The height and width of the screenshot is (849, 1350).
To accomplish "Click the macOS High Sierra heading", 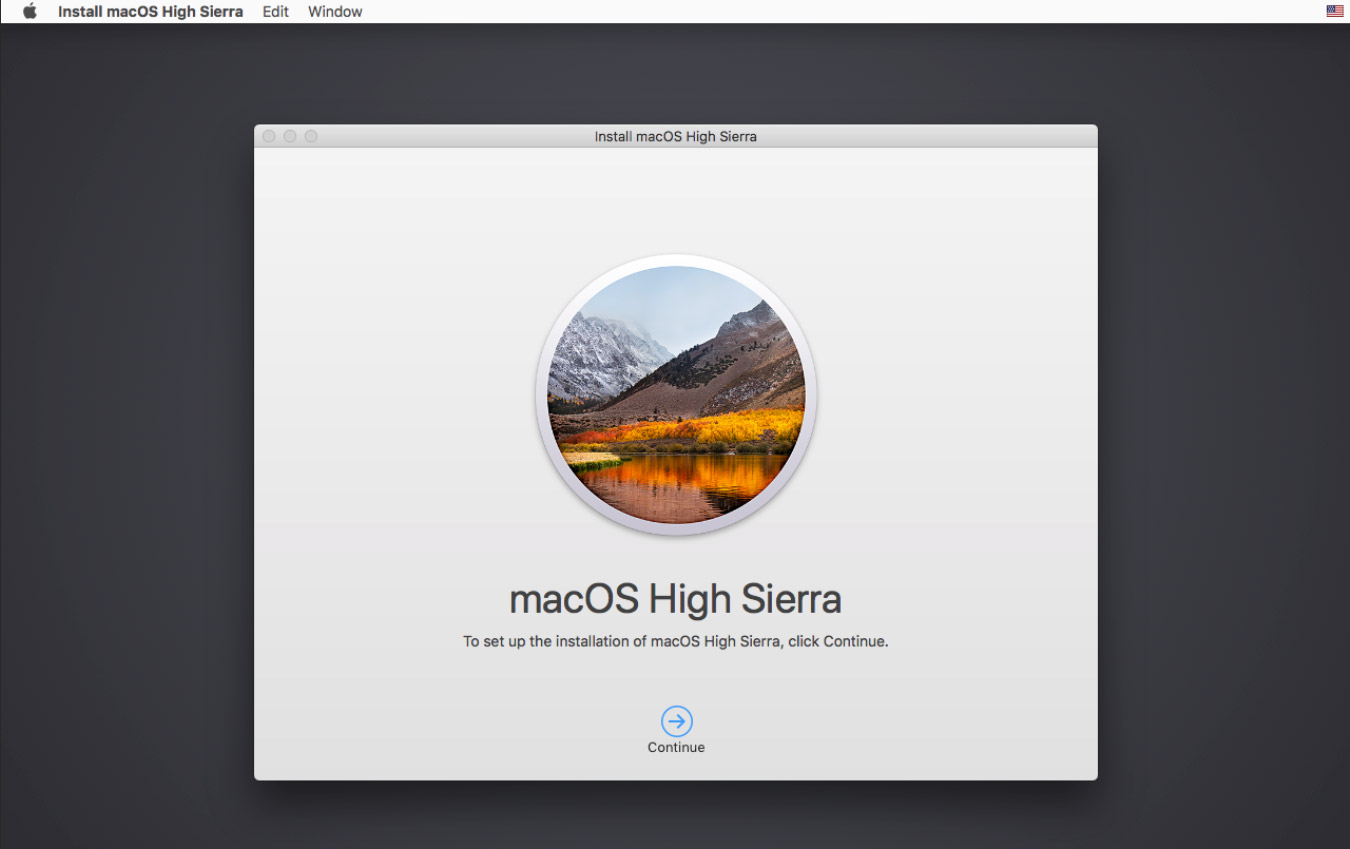I will pyautogui.click(x=675, y=599).
